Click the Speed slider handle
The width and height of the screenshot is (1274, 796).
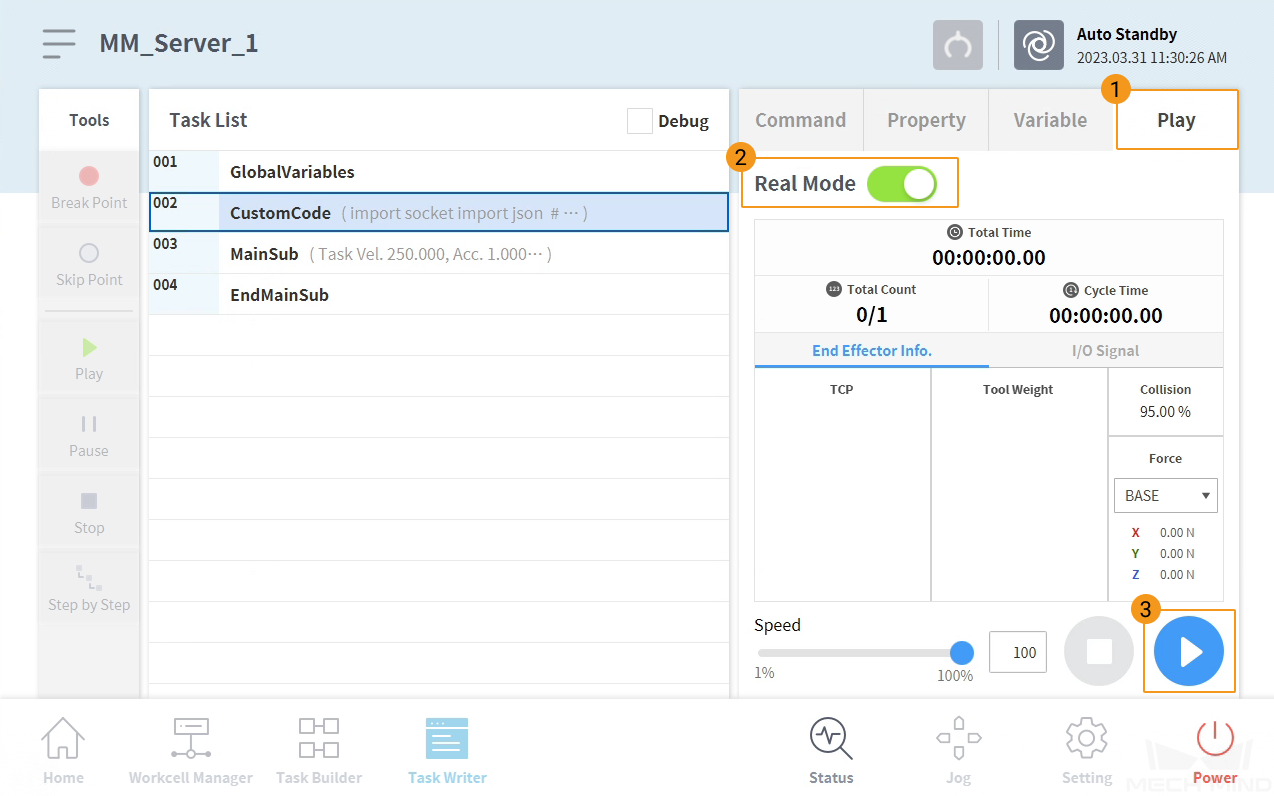[962, 653]
